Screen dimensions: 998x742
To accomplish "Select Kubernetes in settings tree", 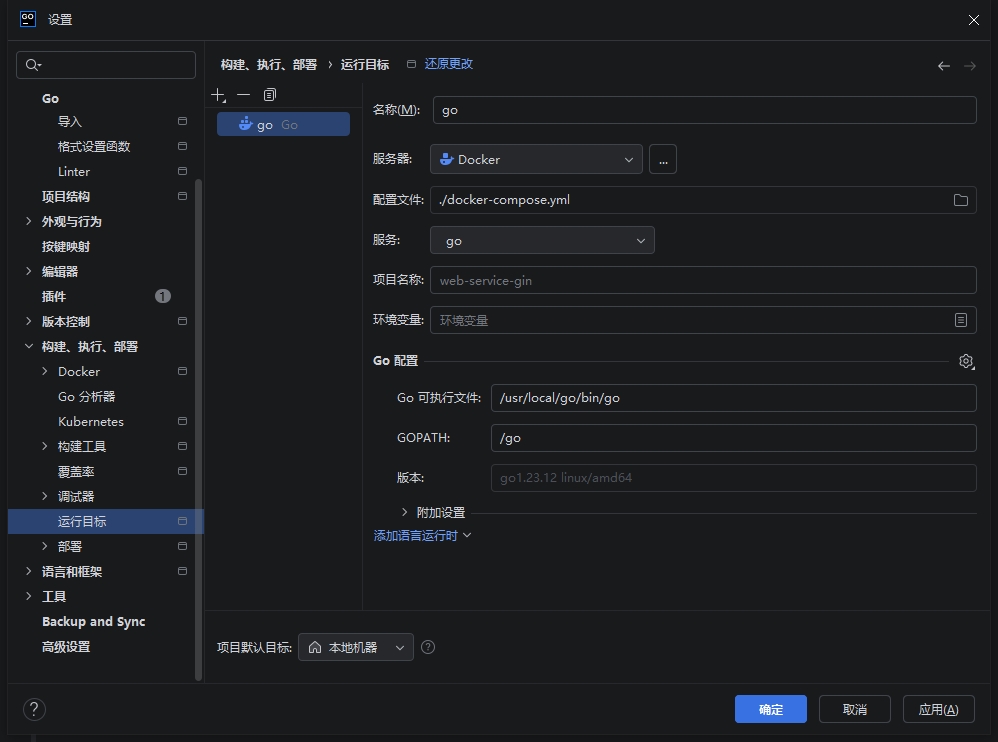I will tap(91, 421).
